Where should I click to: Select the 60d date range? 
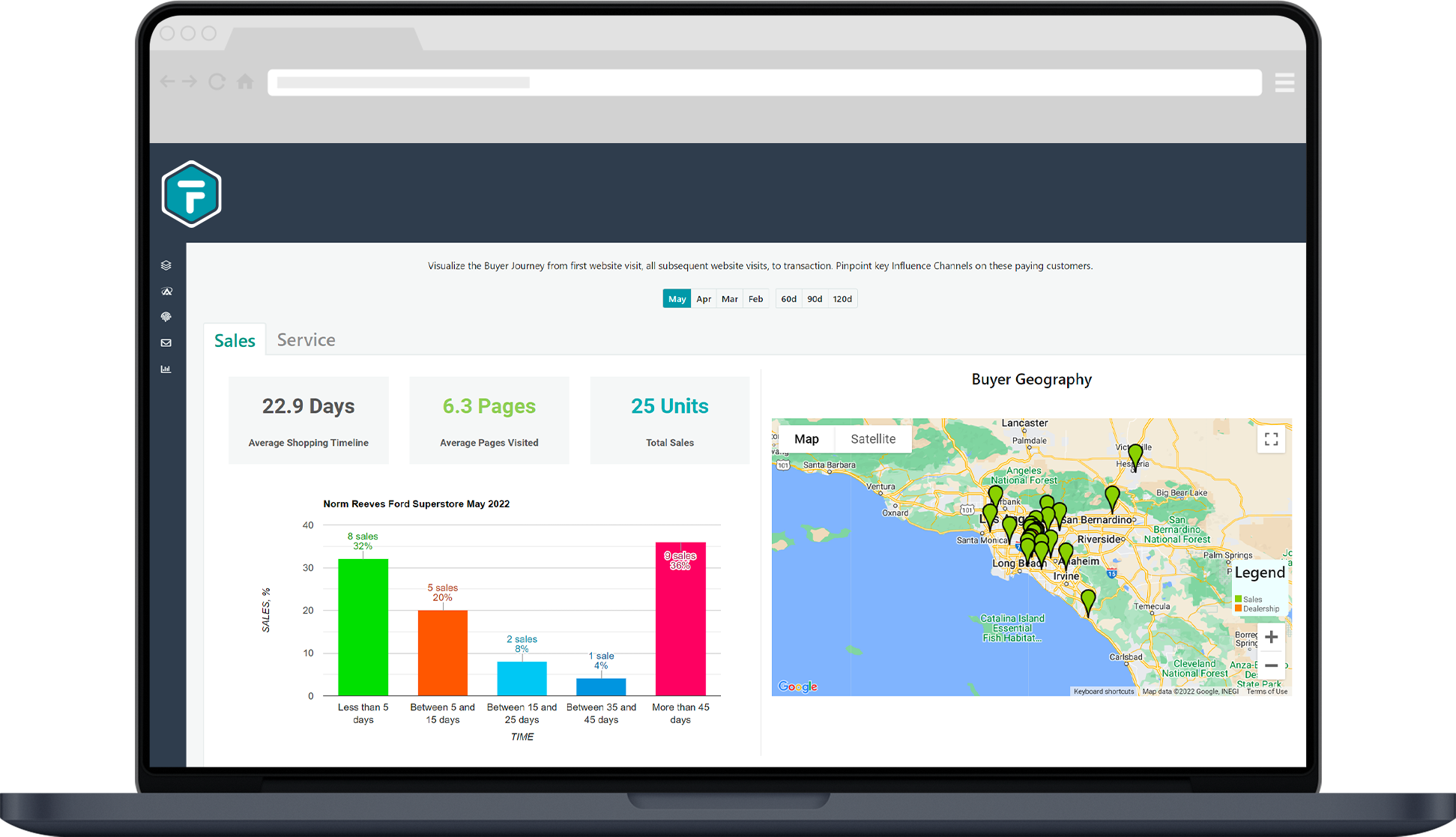click(789, 299)
